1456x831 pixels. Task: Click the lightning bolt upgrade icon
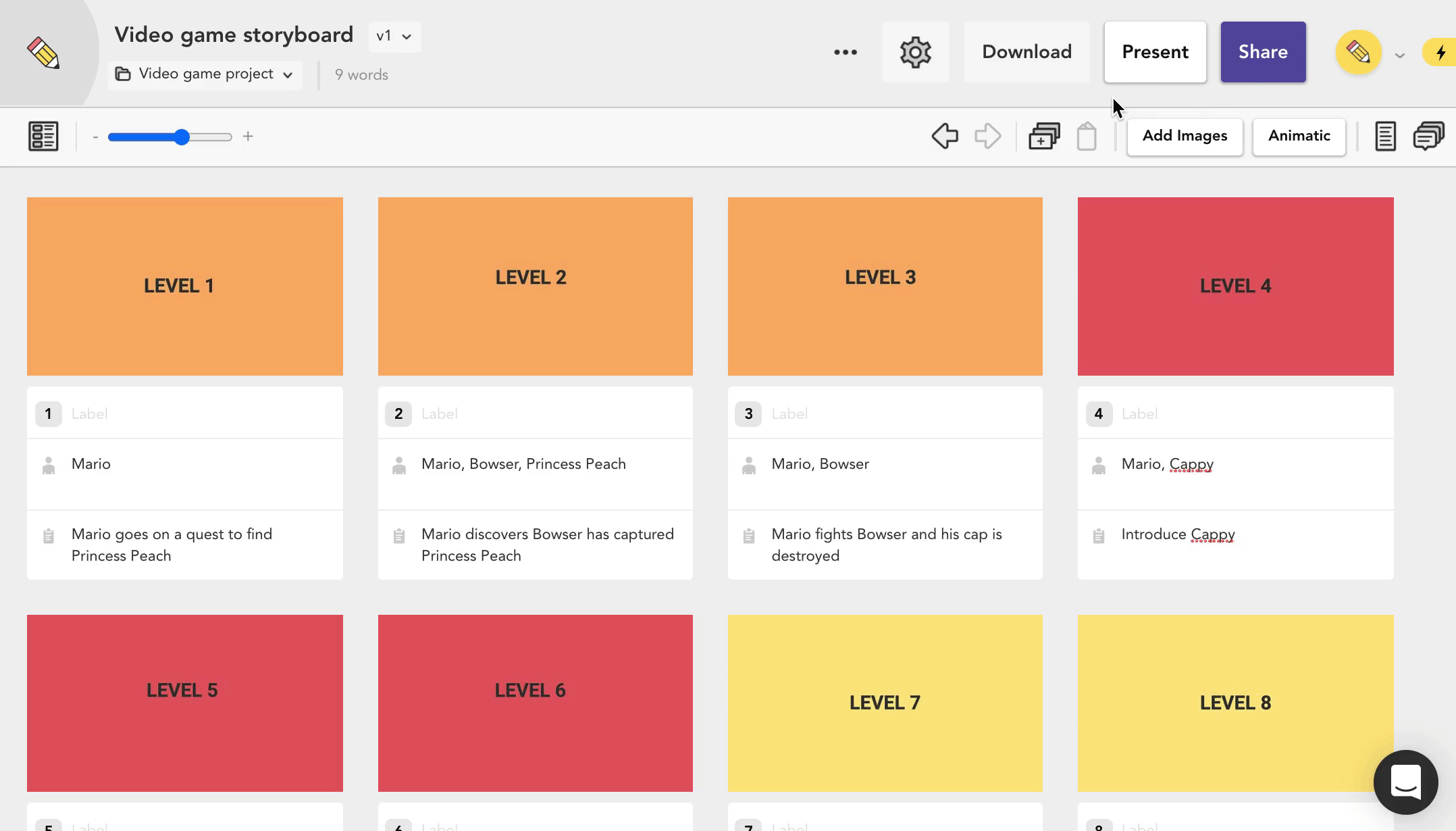[1441, 53]
